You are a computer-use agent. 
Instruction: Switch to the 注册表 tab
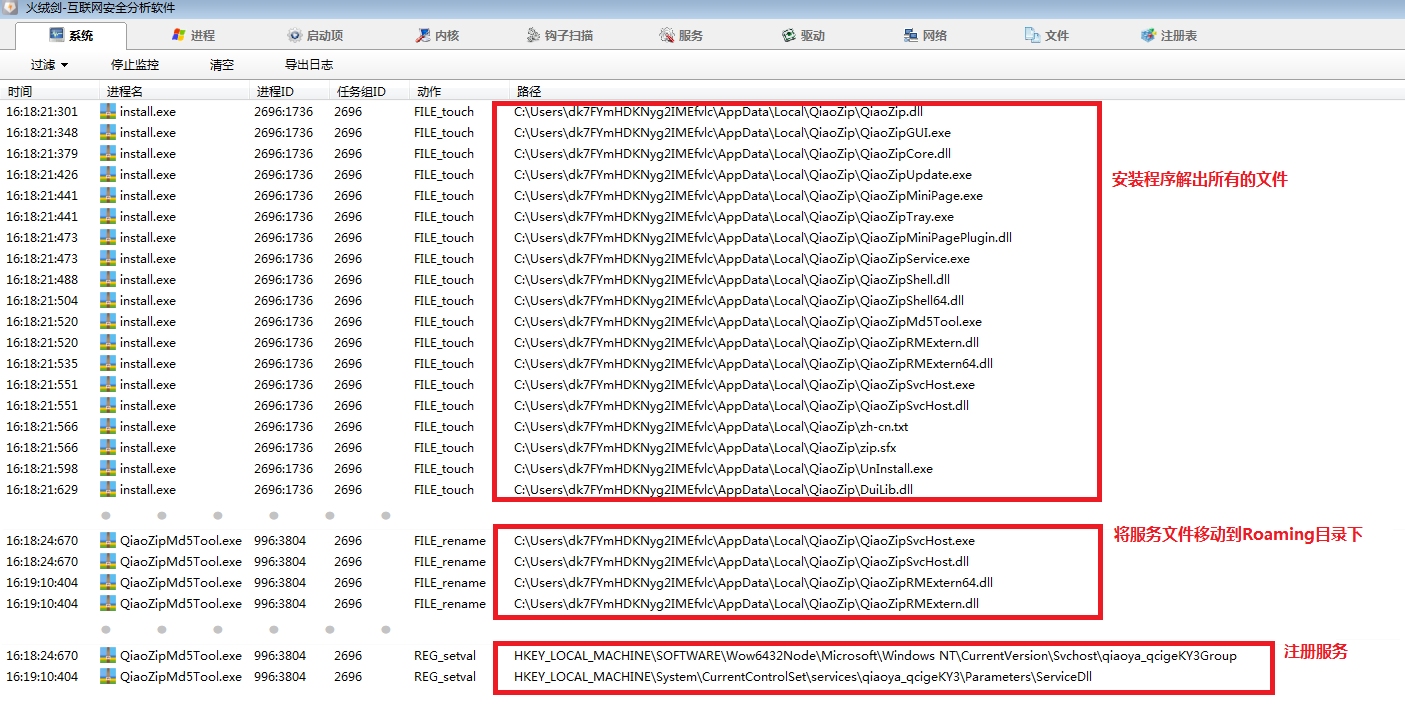click(1169, 35)
